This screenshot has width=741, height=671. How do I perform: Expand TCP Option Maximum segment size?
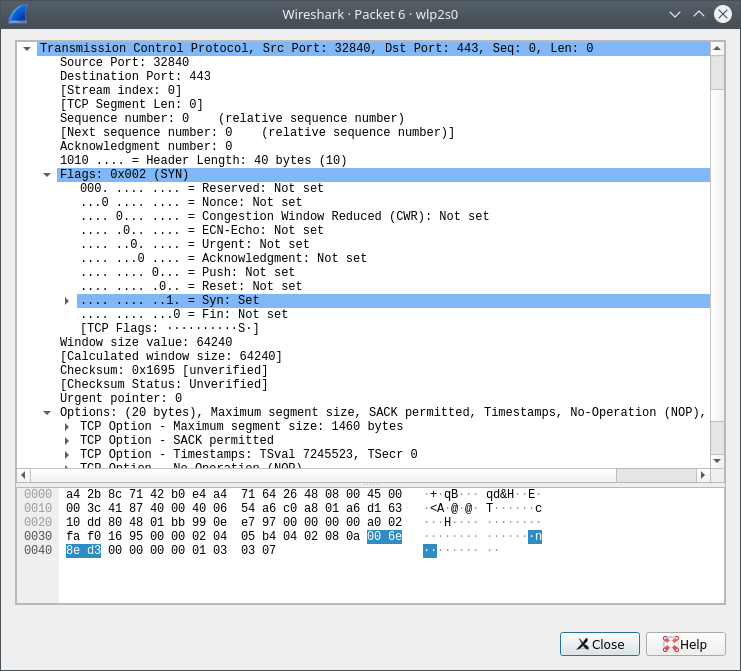67,427
